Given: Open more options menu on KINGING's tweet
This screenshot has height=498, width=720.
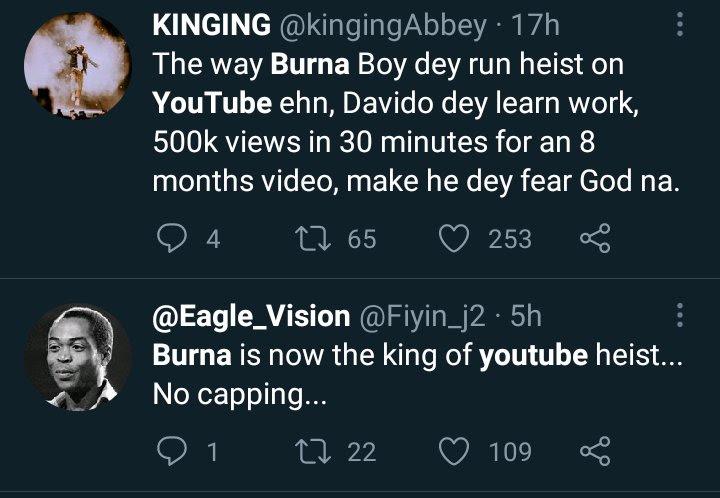Looking at the screenshot, I should pyautogui.click(x=680, y=23).
